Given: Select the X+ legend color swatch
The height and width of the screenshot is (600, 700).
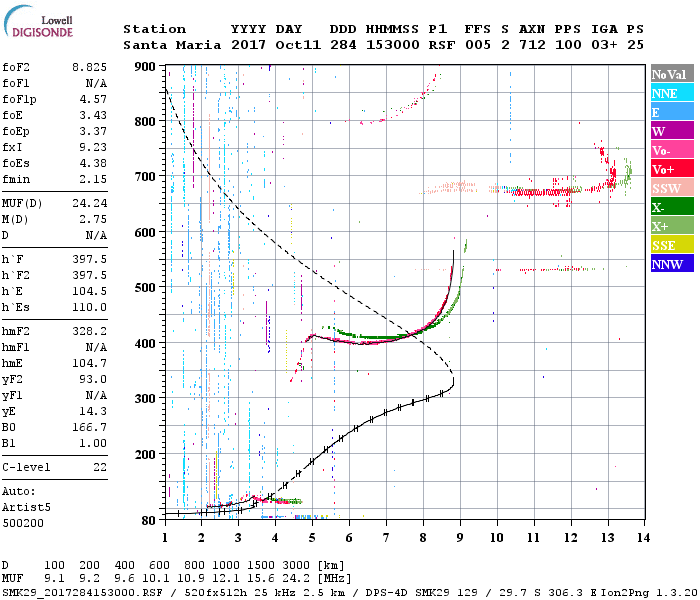Looking at the screenshot, I should coord(672,226).
